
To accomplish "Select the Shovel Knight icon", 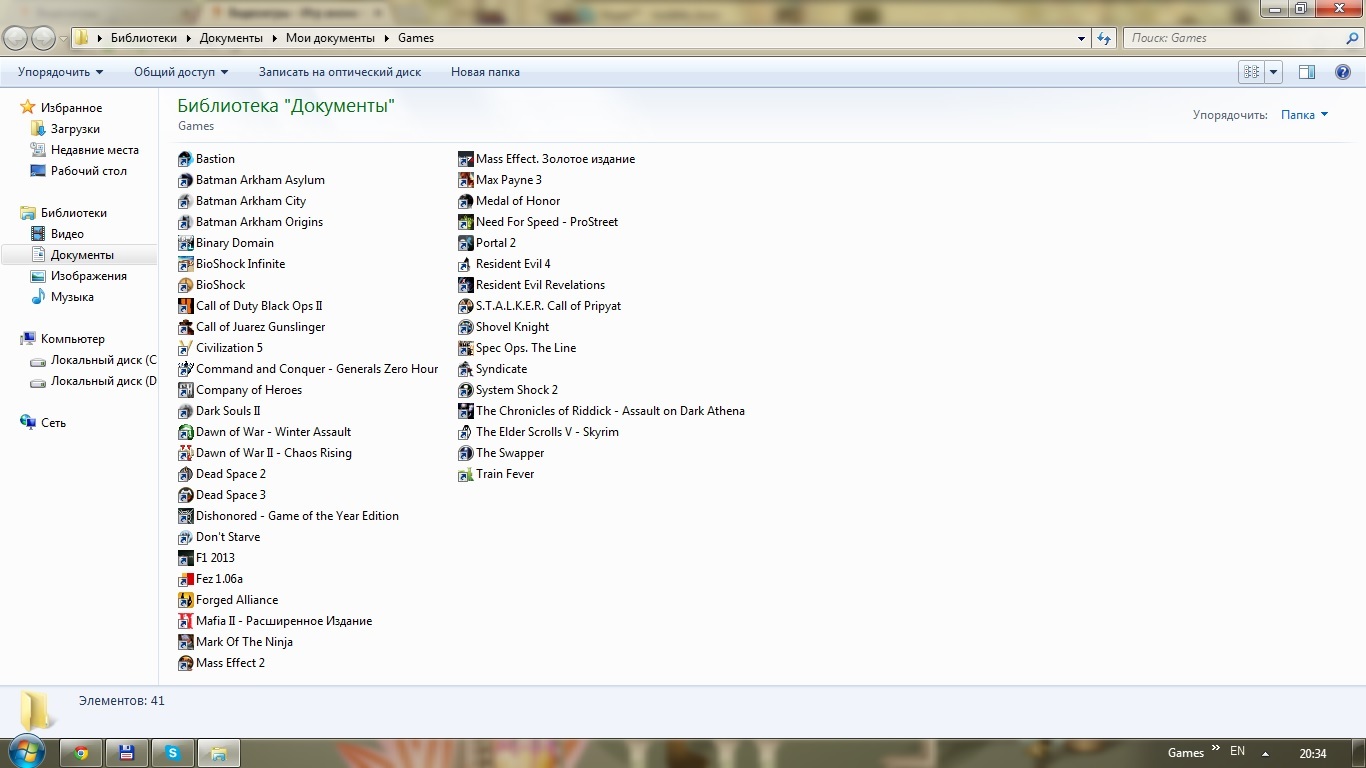I will [465, 327].
